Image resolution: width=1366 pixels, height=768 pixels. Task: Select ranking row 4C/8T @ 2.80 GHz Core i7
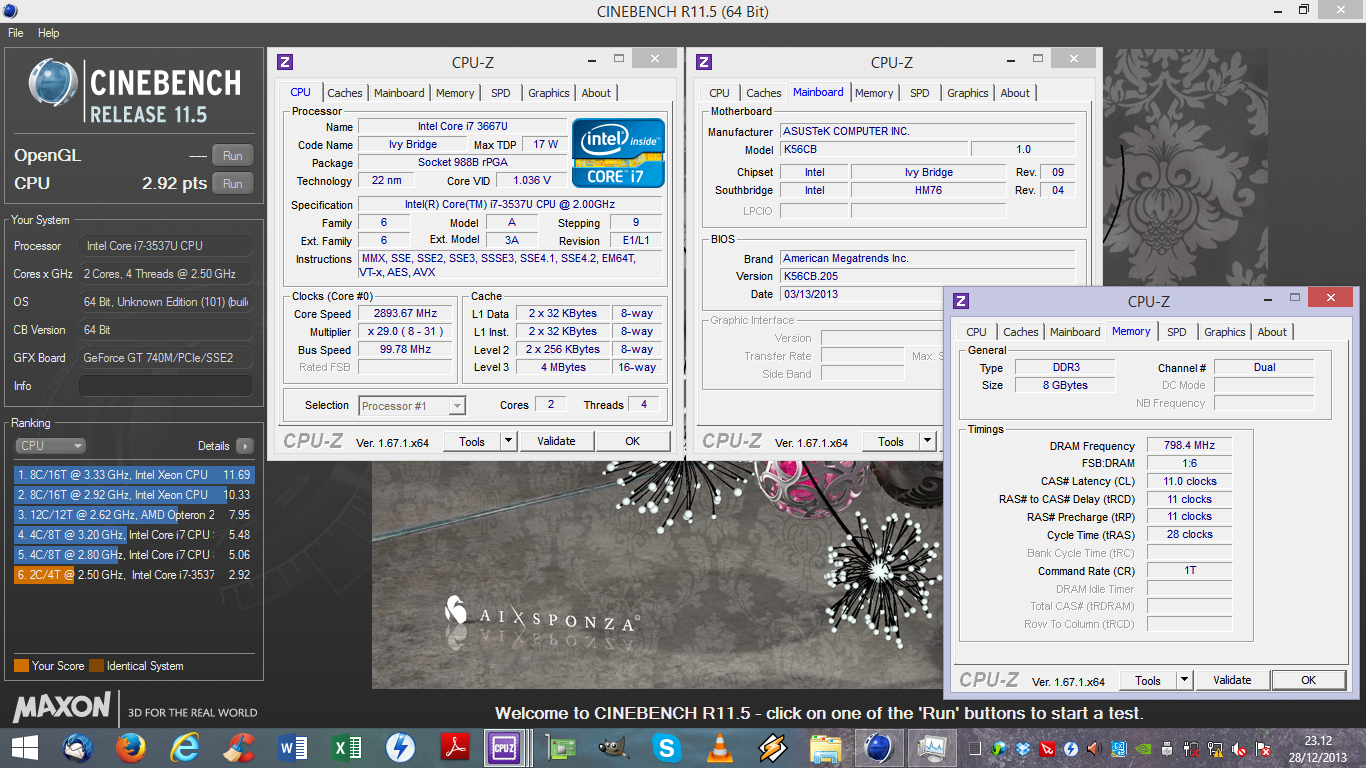click(134, 555)
